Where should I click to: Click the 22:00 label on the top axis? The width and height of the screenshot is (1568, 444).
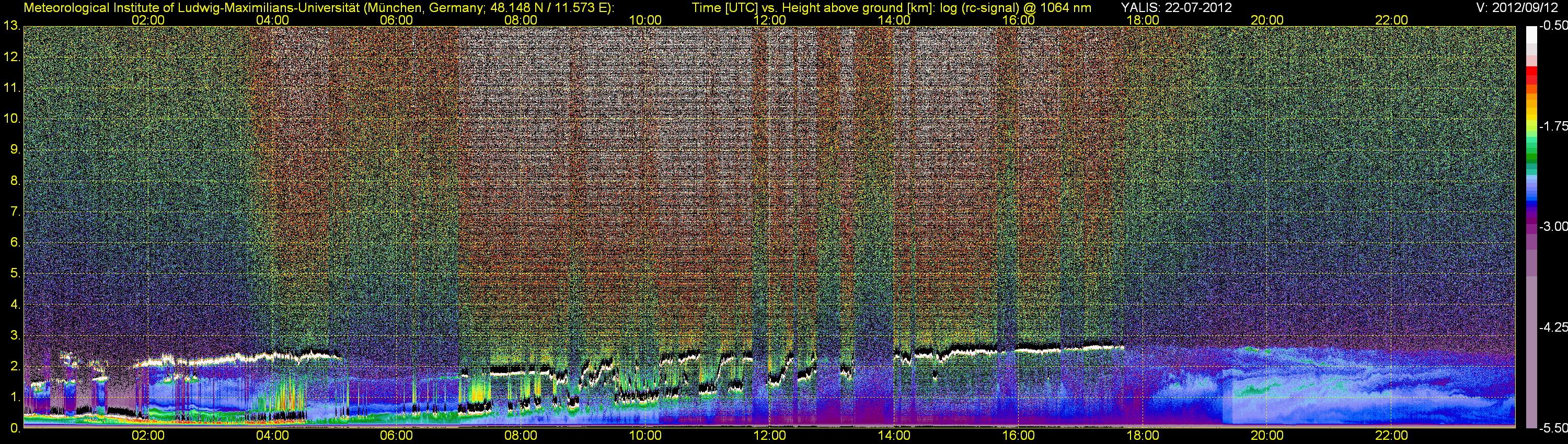coord(1391,20)
